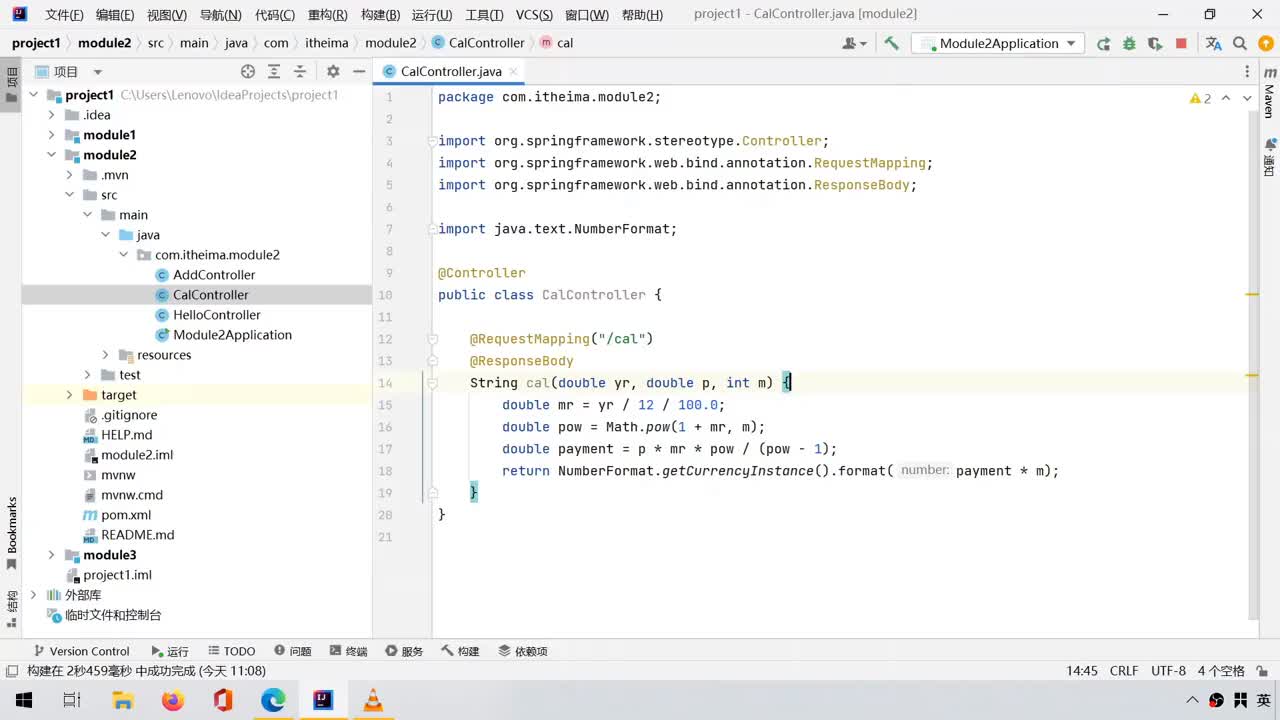Screen dimensions: 1280x720
Task: Fold the cal method at line 14
Action: point(432,383)
